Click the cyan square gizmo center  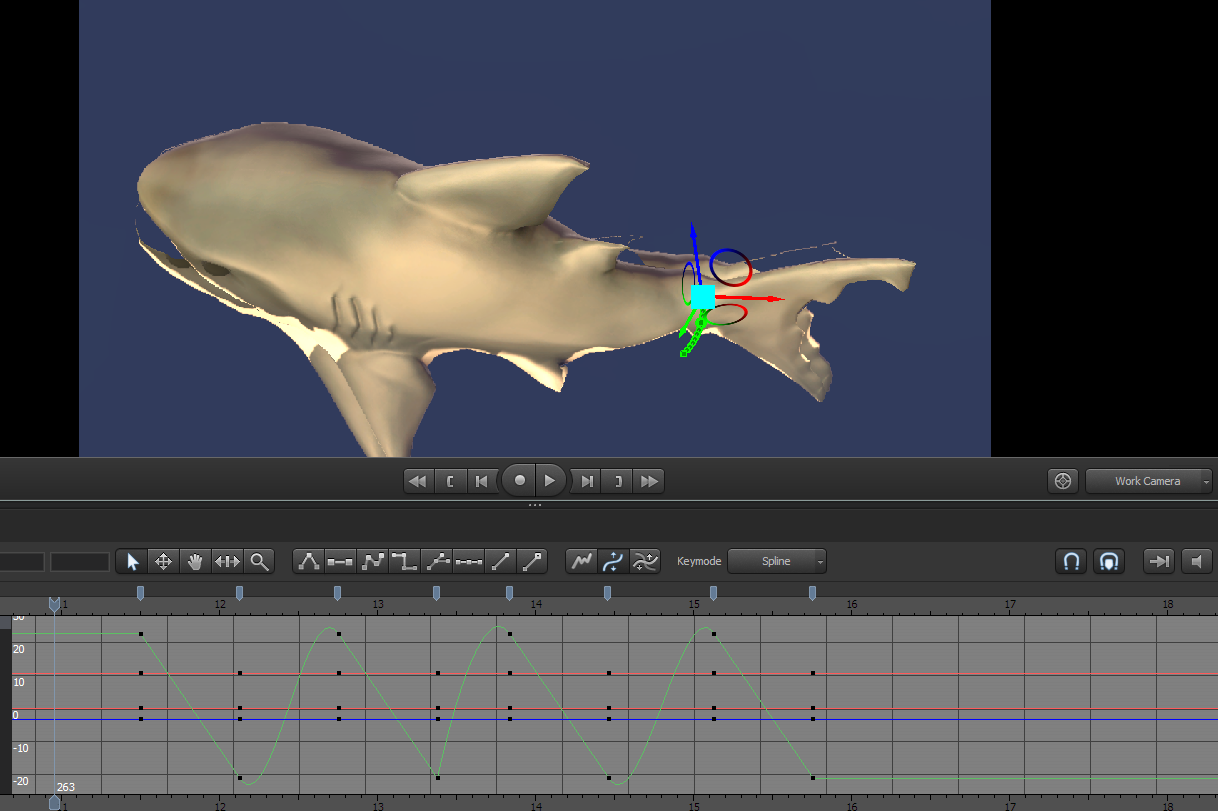(x=703, y=296)
